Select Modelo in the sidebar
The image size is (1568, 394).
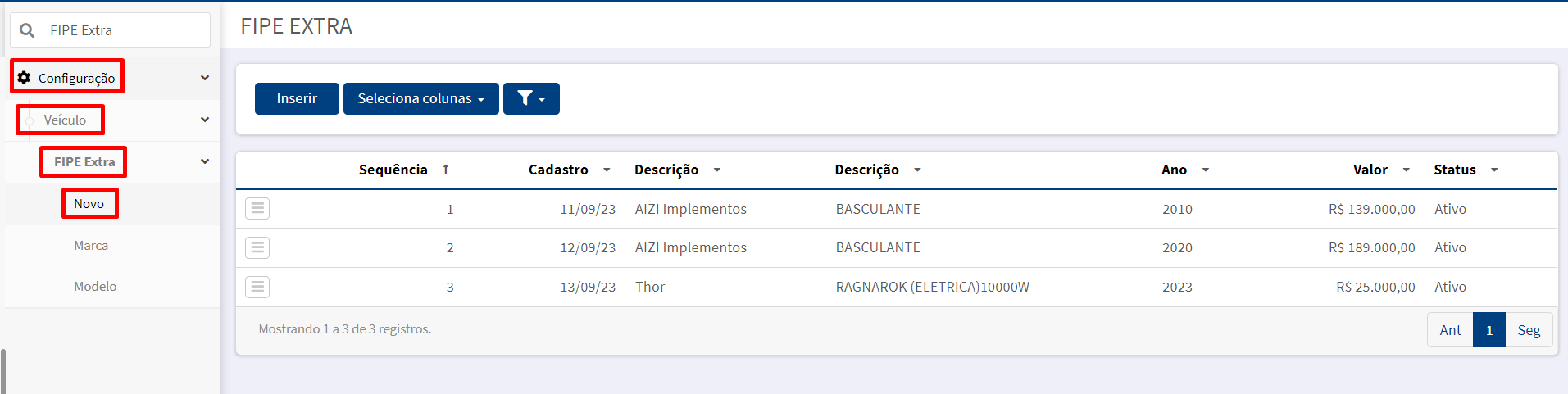pos(95,286)
